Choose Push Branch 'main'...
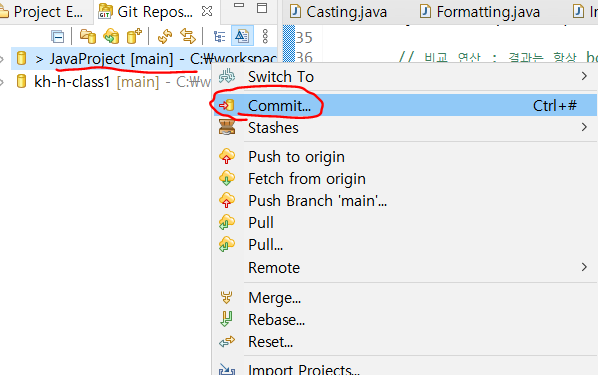Image resolution: width=598 pixels, height=375 pixels. point(405,201)
